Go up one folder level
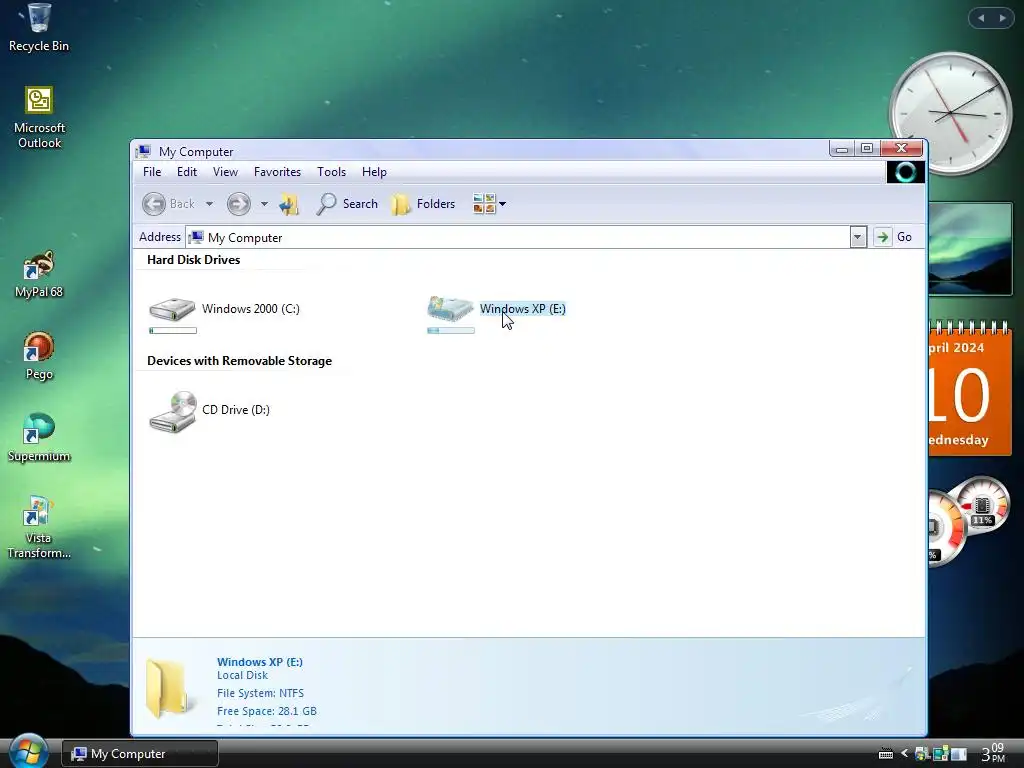1024x768 pixels. 289,204
